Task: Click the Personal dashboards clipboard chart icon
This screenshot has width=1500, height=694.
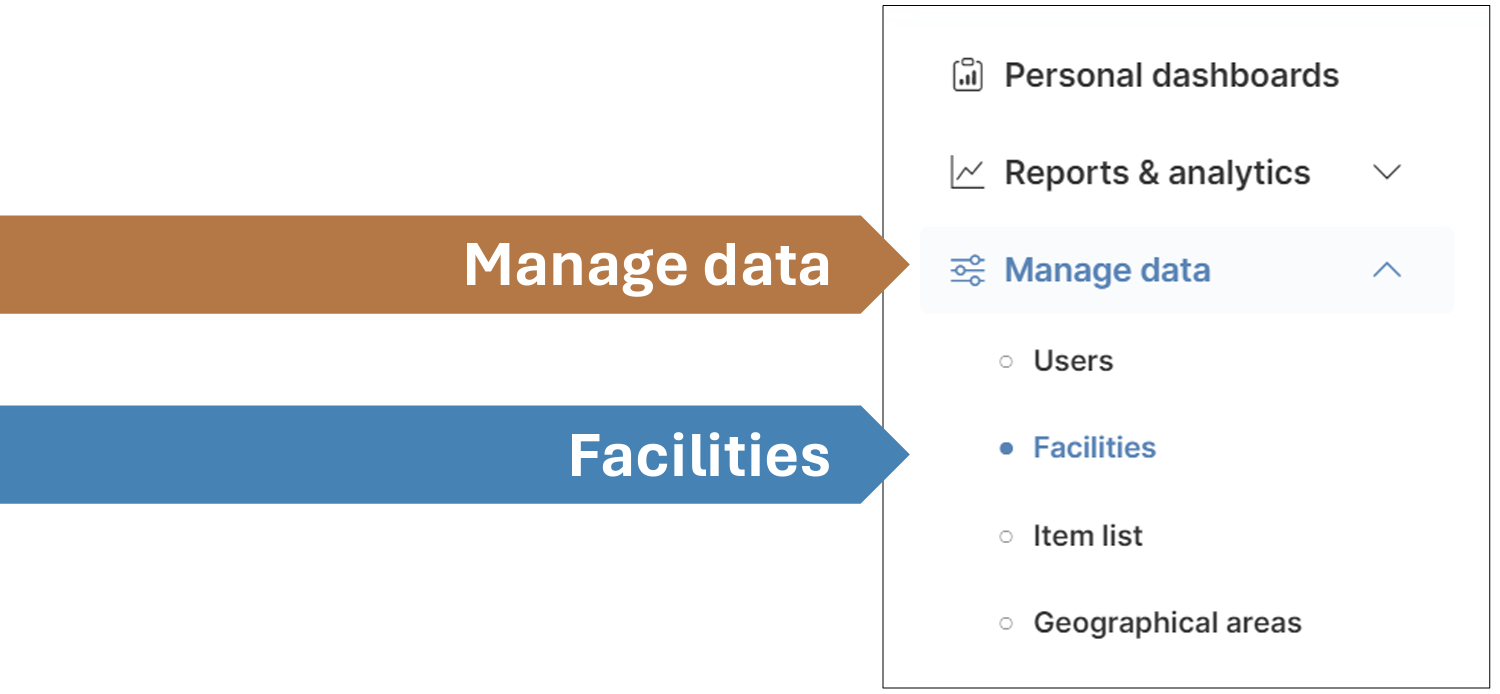Action: (x=967, y=75)
